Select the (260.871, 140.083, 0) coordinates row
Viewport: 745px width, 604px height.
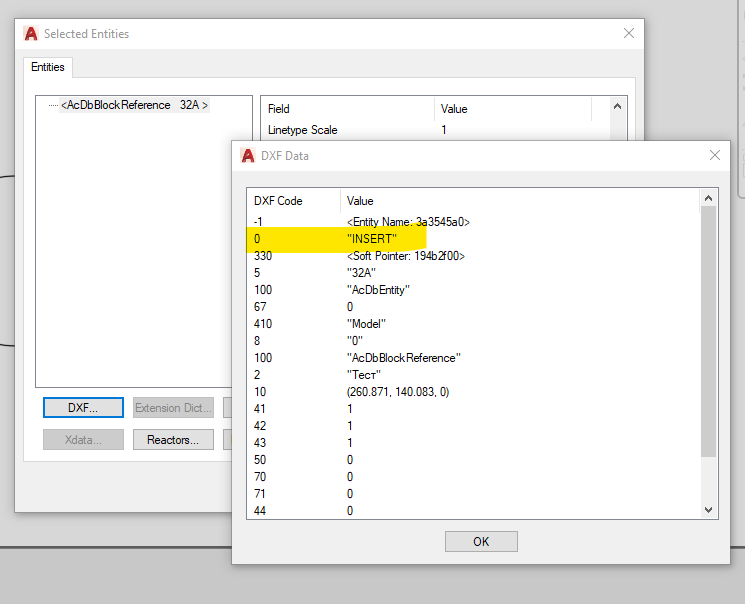473,392
